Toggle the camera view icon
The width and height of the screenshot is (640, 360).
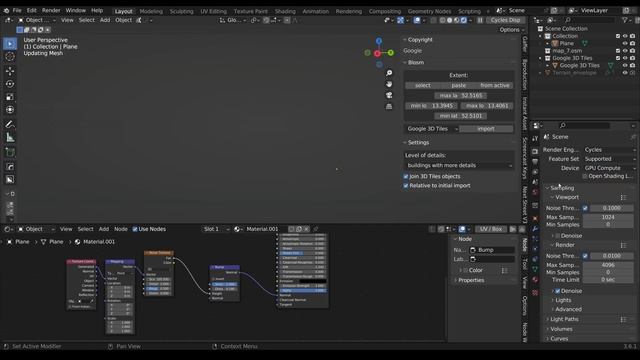click(x=389, y=95)
